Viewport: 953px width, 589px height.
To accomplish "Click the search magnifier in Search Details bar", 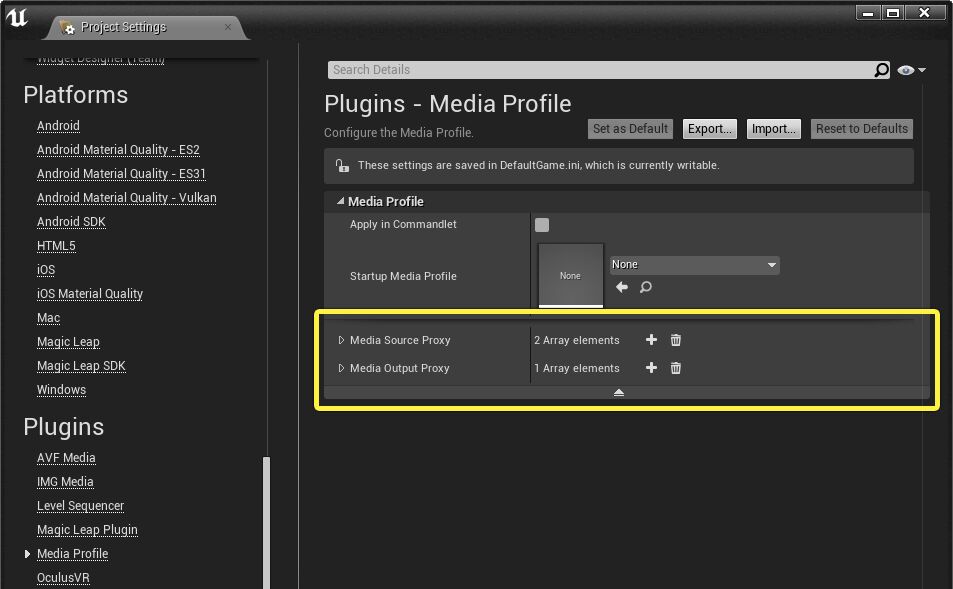I will (881, 70).
